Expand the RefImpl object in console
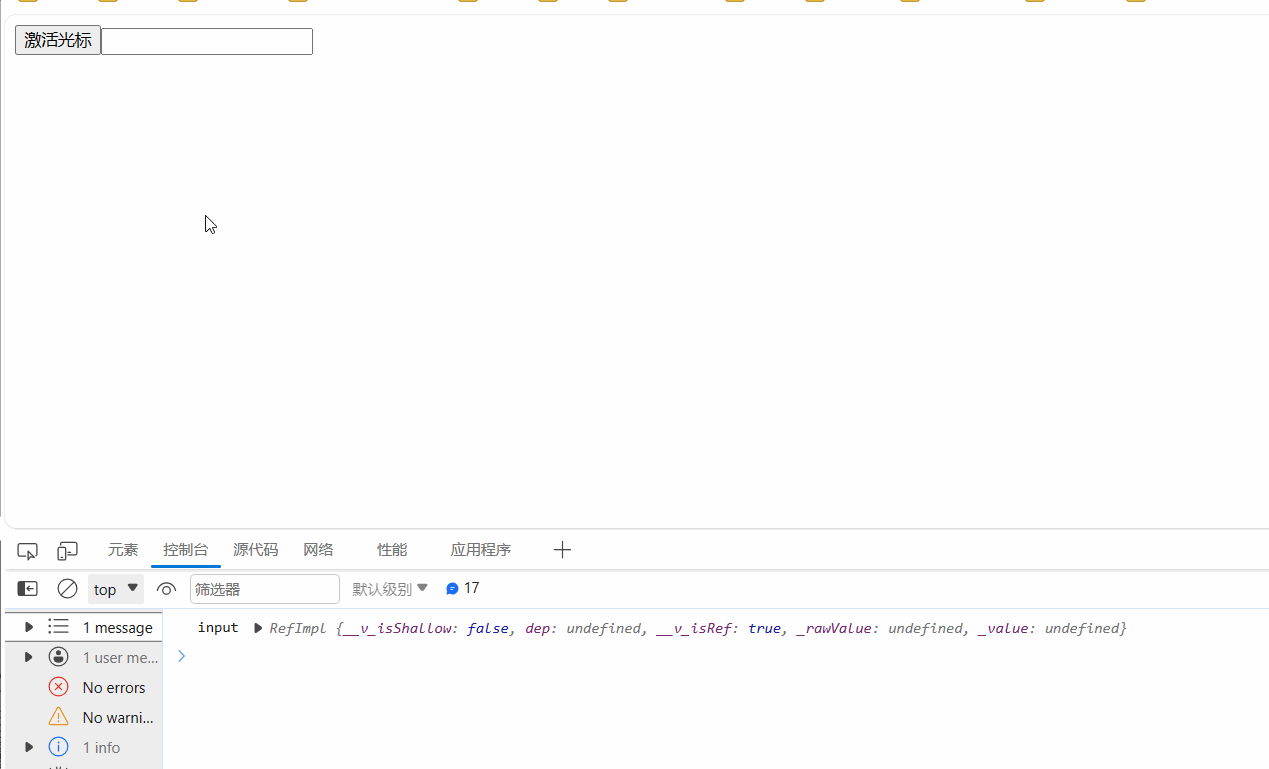1269x769 pixels. coord(258,627)
